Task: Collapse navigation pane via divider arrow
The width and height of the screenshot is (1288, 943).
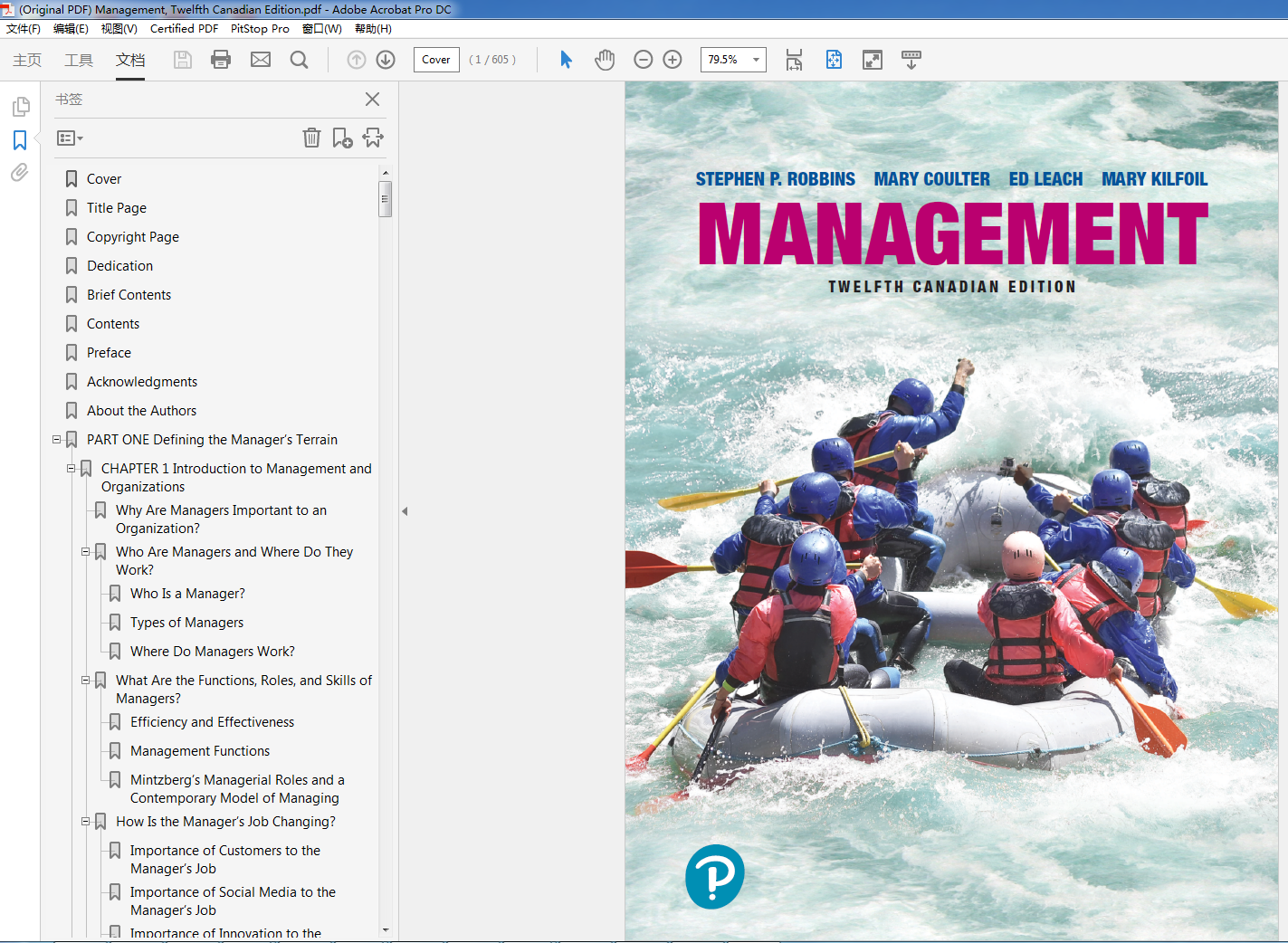Action: (405, 511)
